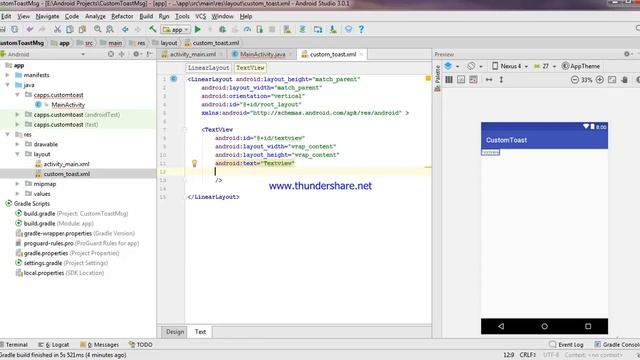Open the Navigate menu
The image size is (640, 360).
[47, 16]
